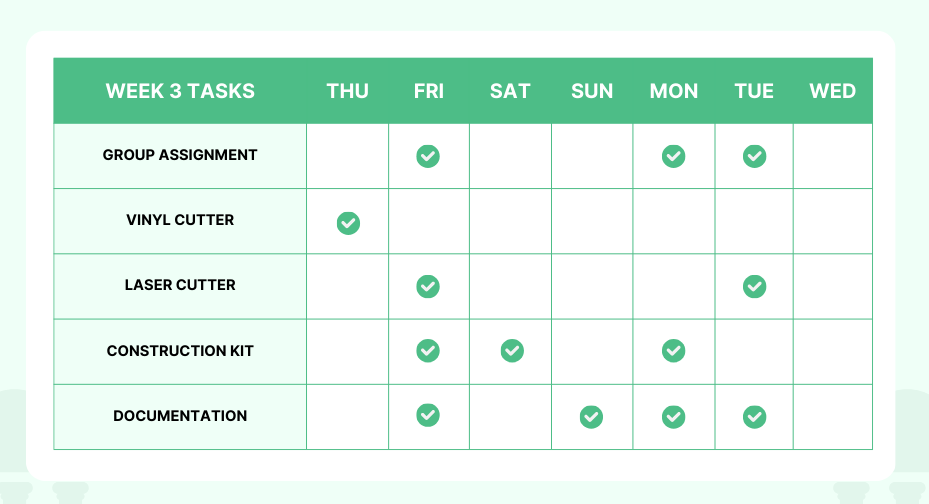Click empty Vinyl Cutter Saturday cell
The height and width of the screenshot is (504, 929).
click(510, 221)
